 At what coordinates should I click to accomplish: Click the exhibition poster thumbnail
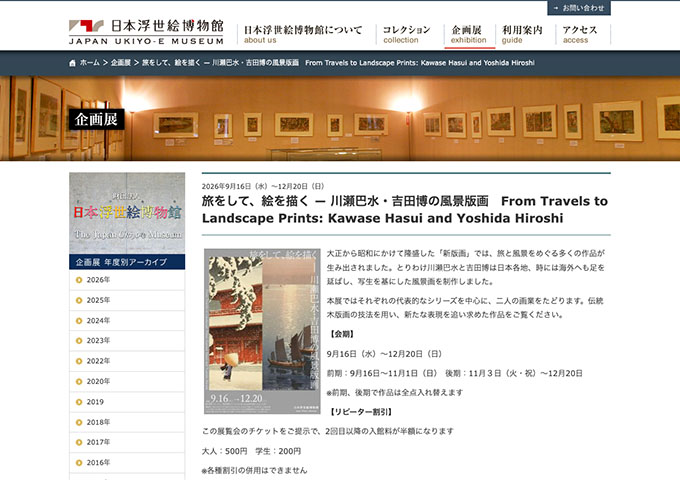[x=262, y=331]
